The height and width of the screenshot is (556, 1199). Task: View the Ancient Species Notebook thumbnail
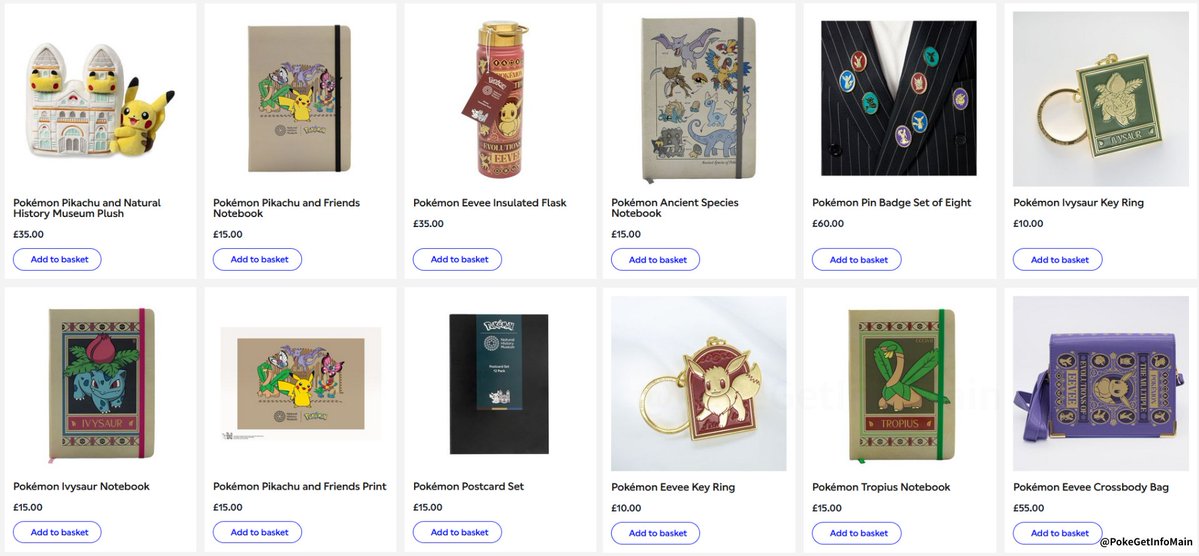[x=699, y=95]
